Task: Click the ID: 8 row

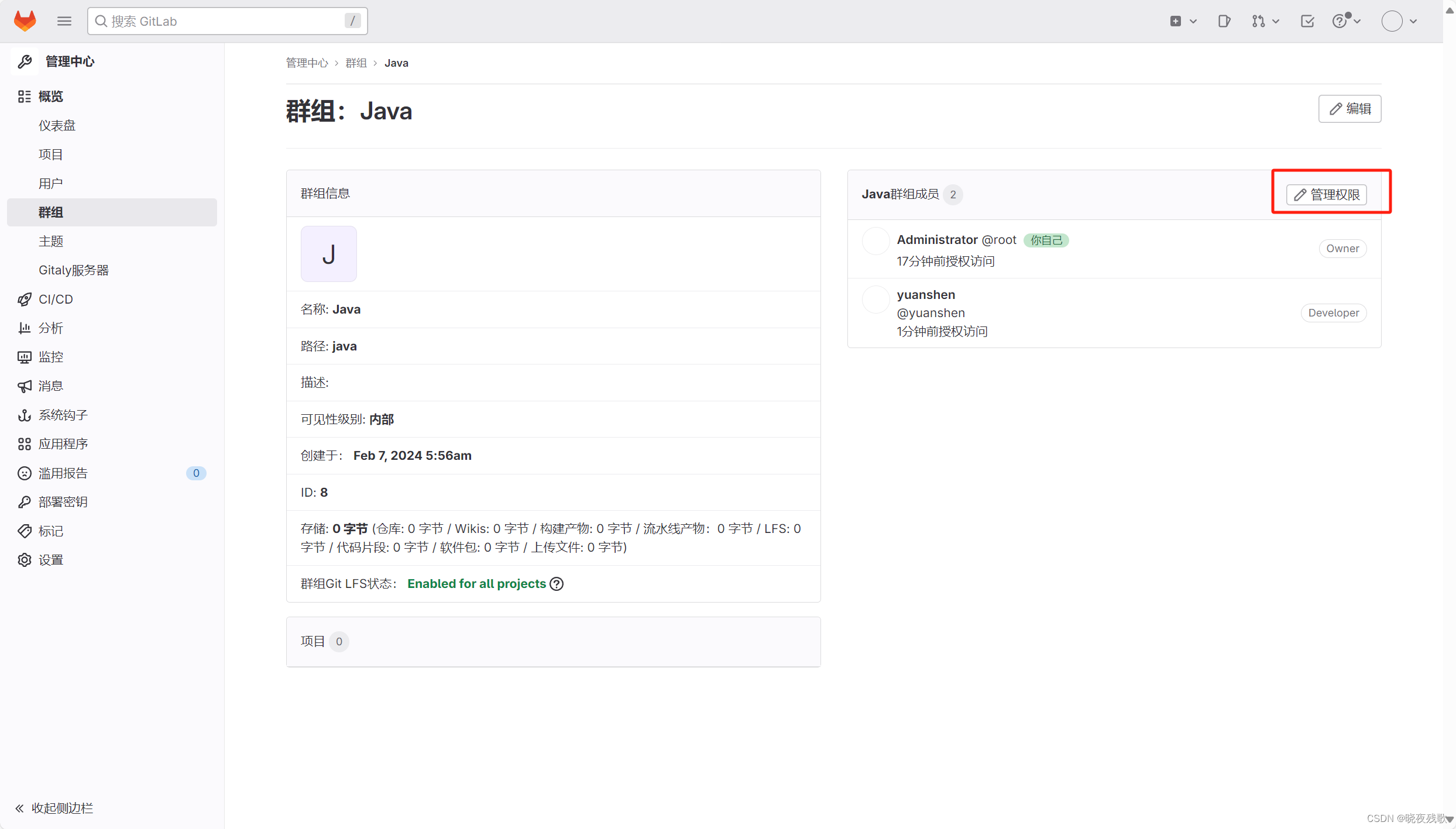Action: click(553, 493)
